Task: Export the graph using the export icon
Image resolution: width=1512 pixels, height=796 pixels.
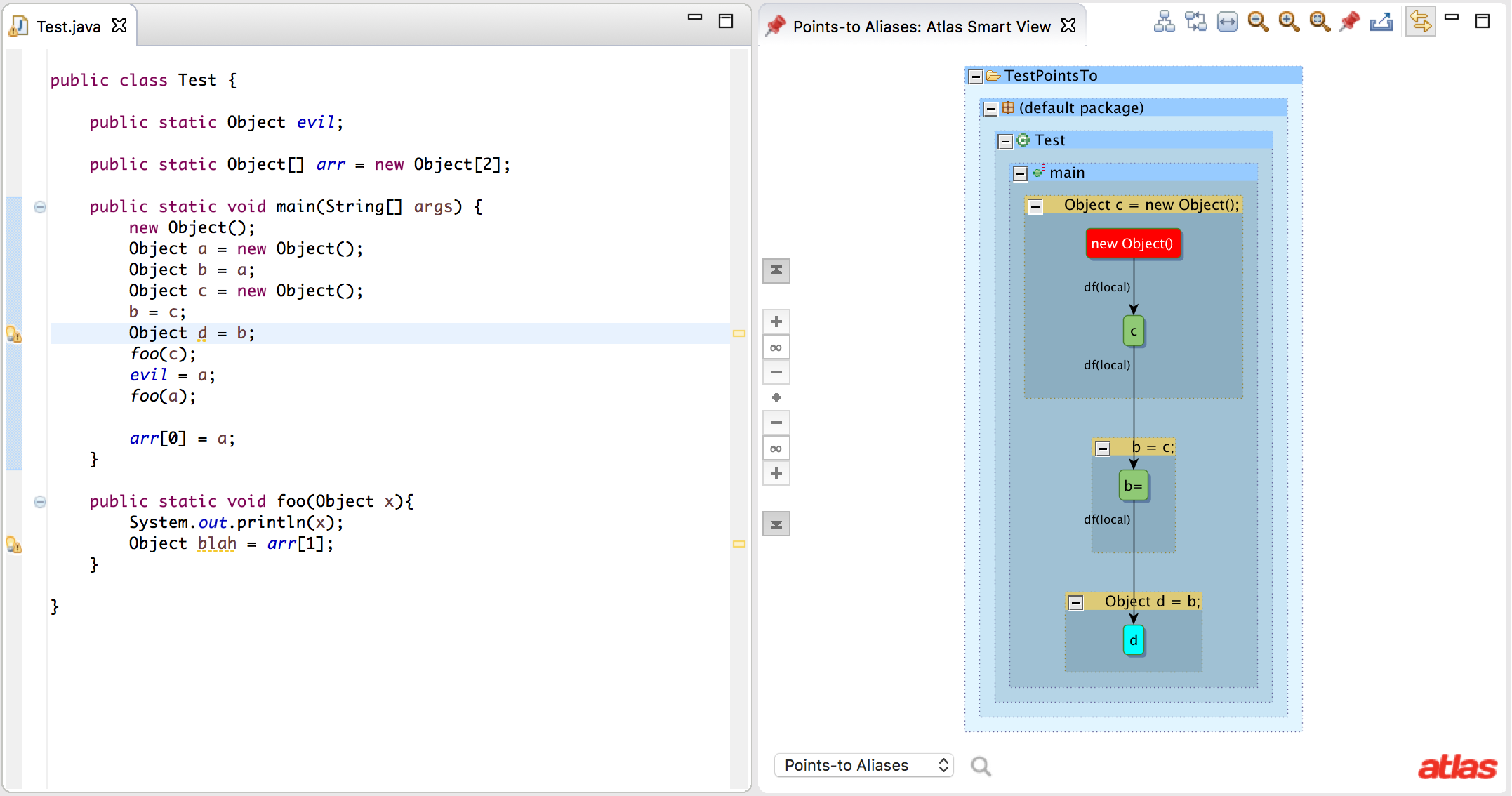Action: [x=1381, y=22]
